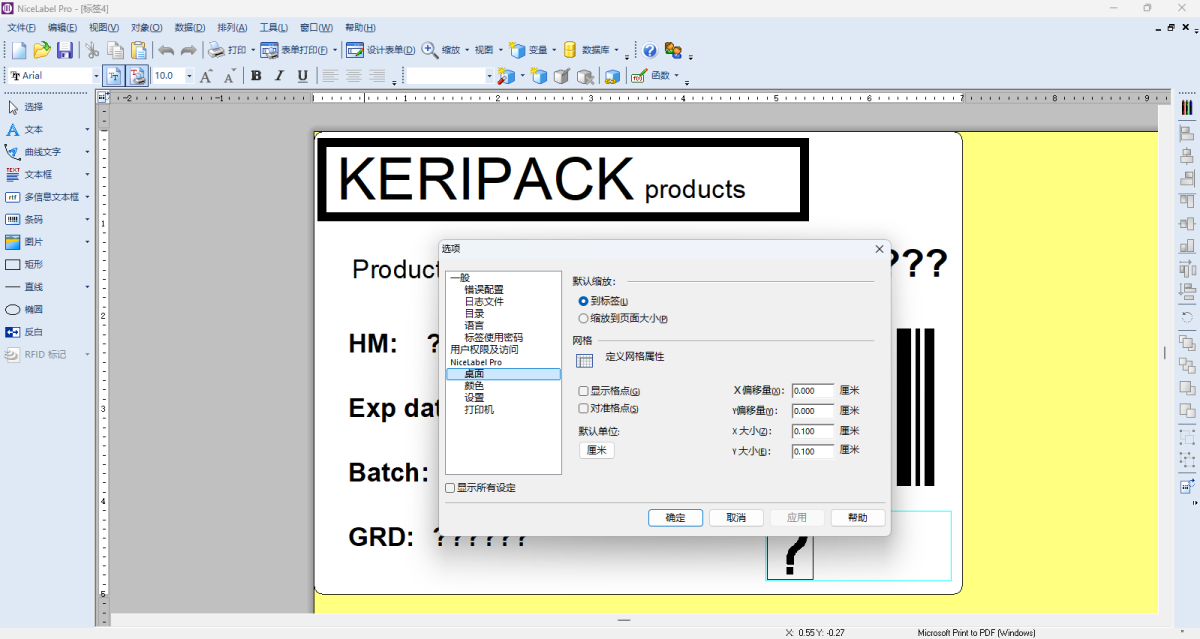Open the 变量 variables toolbar icon
Image resolution: width=1200 pixels, height=639 pixels.
(x=519, y=47)
